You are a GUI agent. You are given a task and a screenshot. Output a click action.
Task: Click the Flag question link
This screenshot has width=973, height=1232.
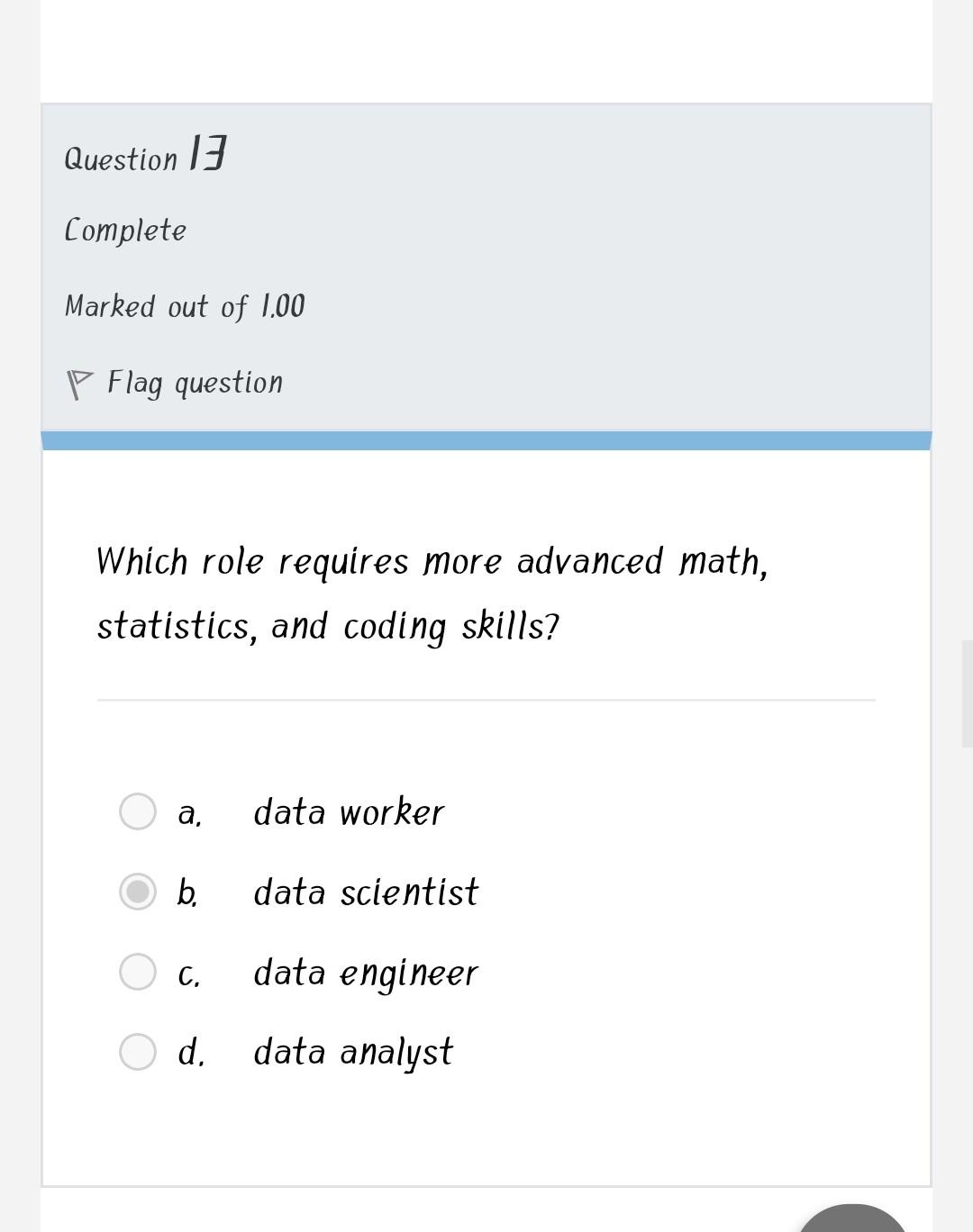(195, 381)
